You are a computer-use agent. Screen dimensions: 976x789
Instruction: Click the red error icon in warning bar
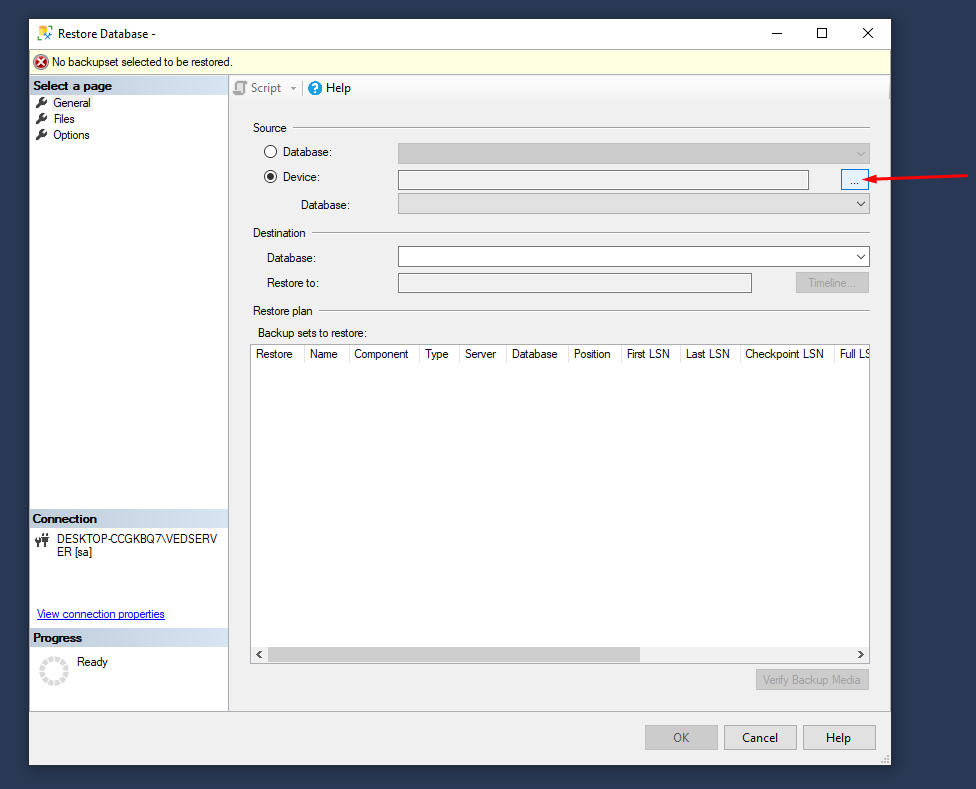pyautogui.click(x=41, y=62)
